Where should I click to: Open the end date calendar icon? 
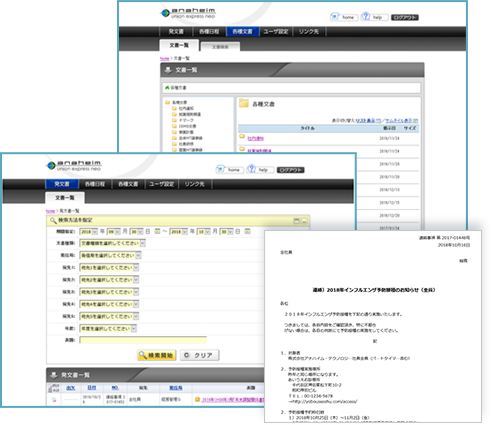(x=247, y=231)
